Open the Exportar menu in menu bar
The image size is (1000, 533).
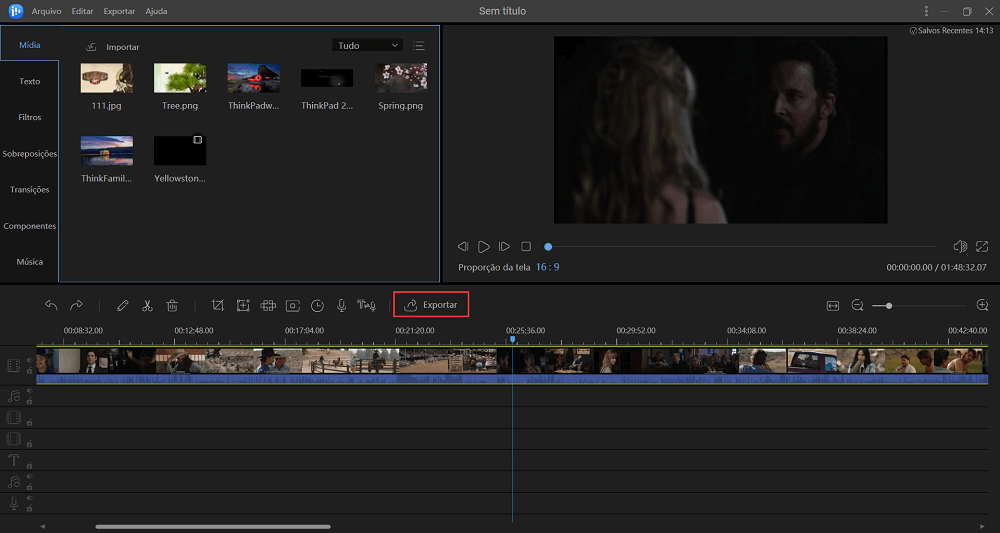pyautogui.click(x=119, y=11)
